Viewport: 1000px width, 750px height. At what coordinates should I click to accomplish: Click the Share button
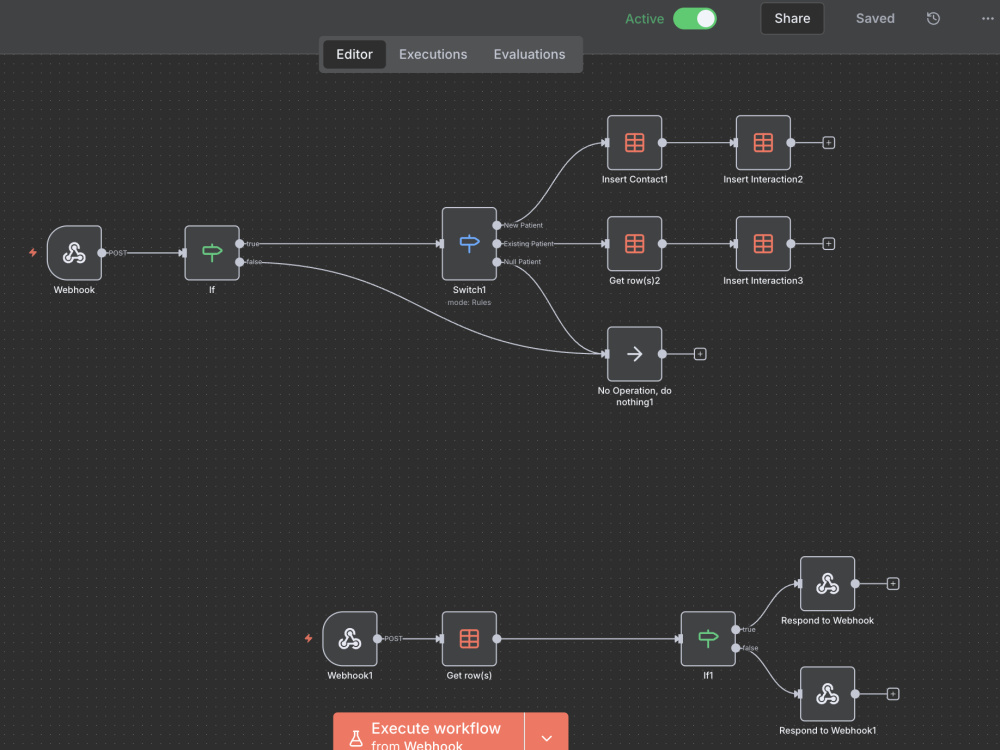pos(792,18)
